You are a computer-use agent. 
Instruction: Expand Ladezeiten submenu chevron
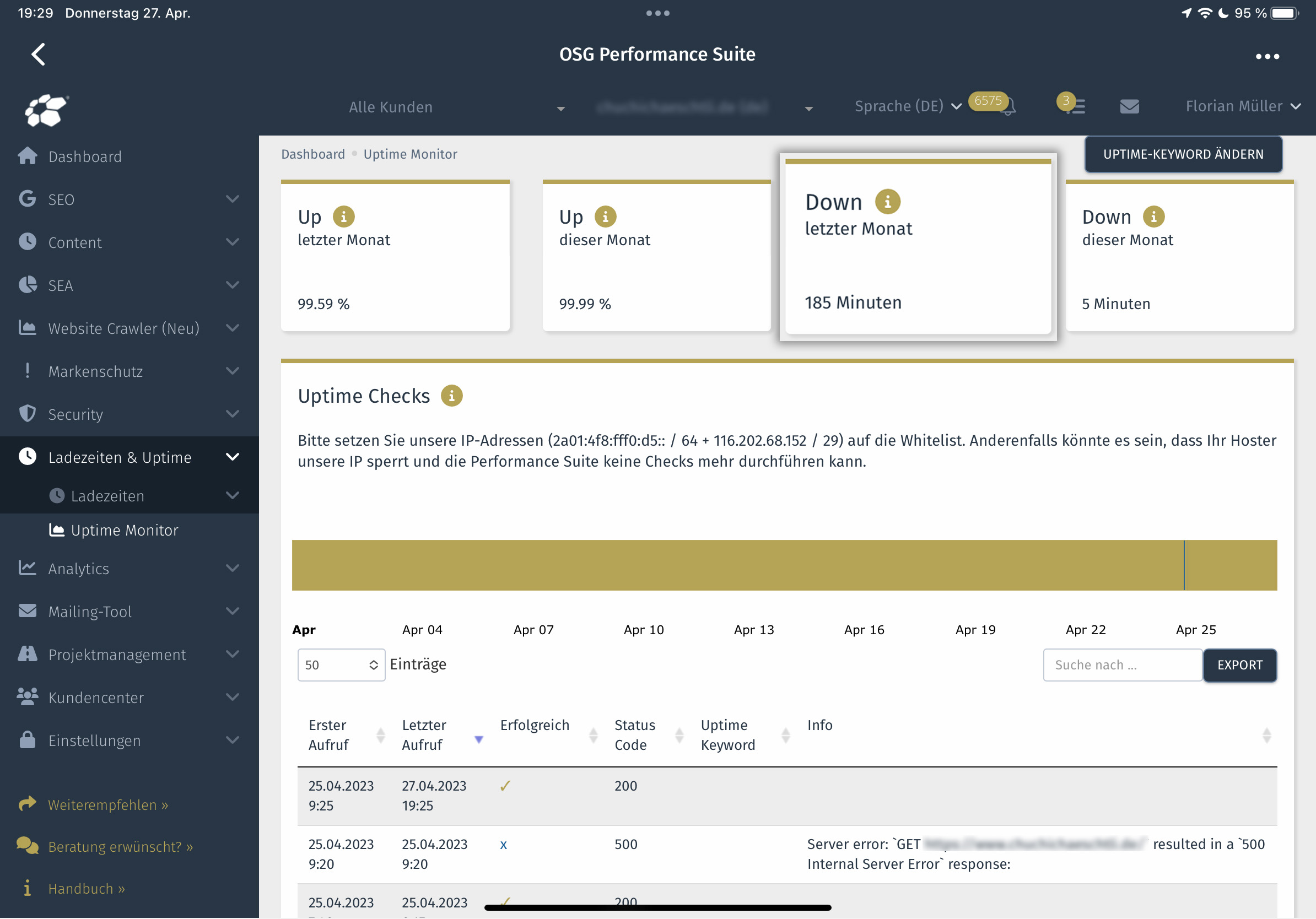click(x=233, y=496)
